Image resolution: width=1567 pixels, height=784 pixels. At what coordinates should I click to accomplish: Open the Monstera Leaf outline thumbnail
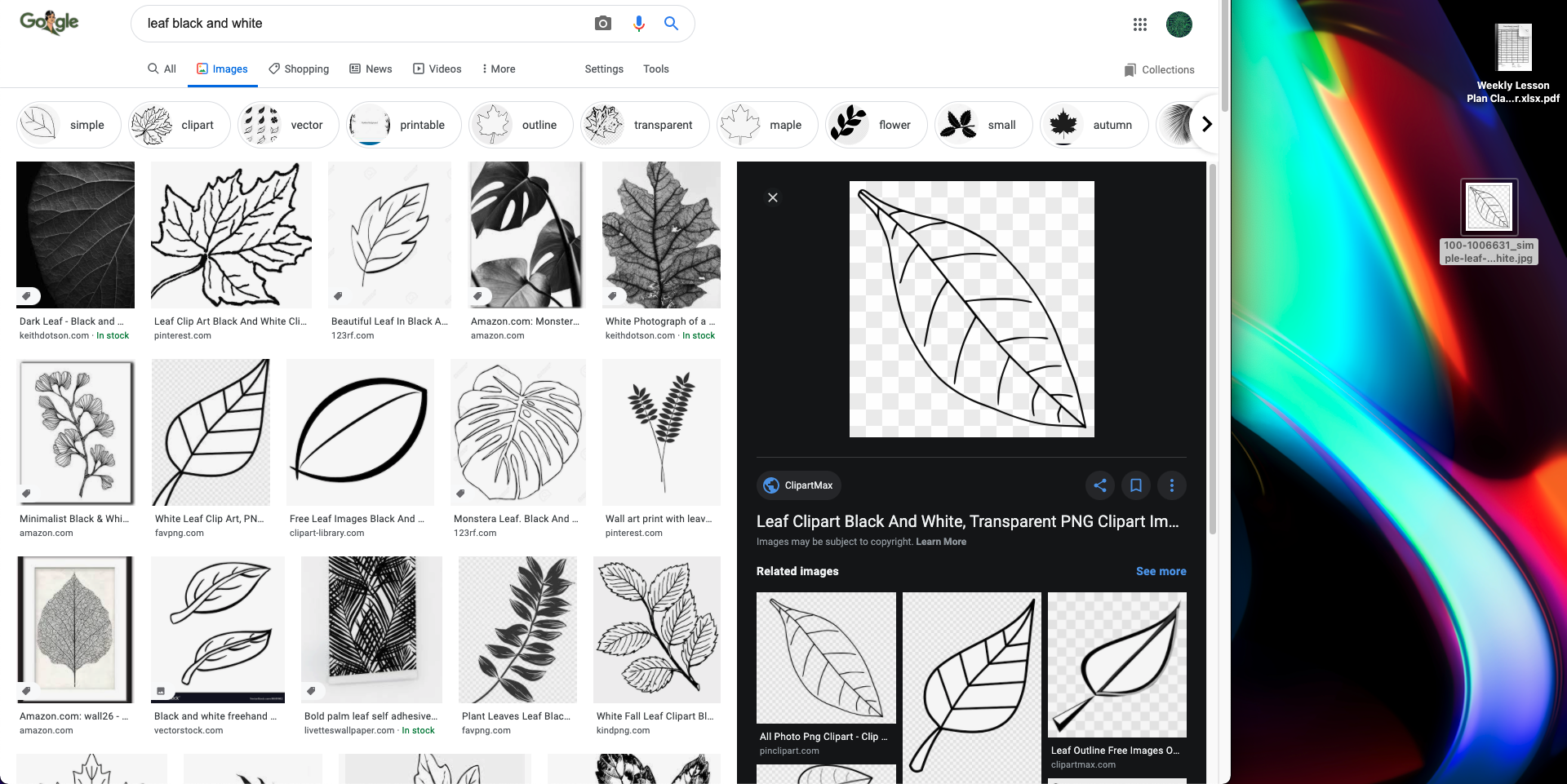(x=518, y=432)
